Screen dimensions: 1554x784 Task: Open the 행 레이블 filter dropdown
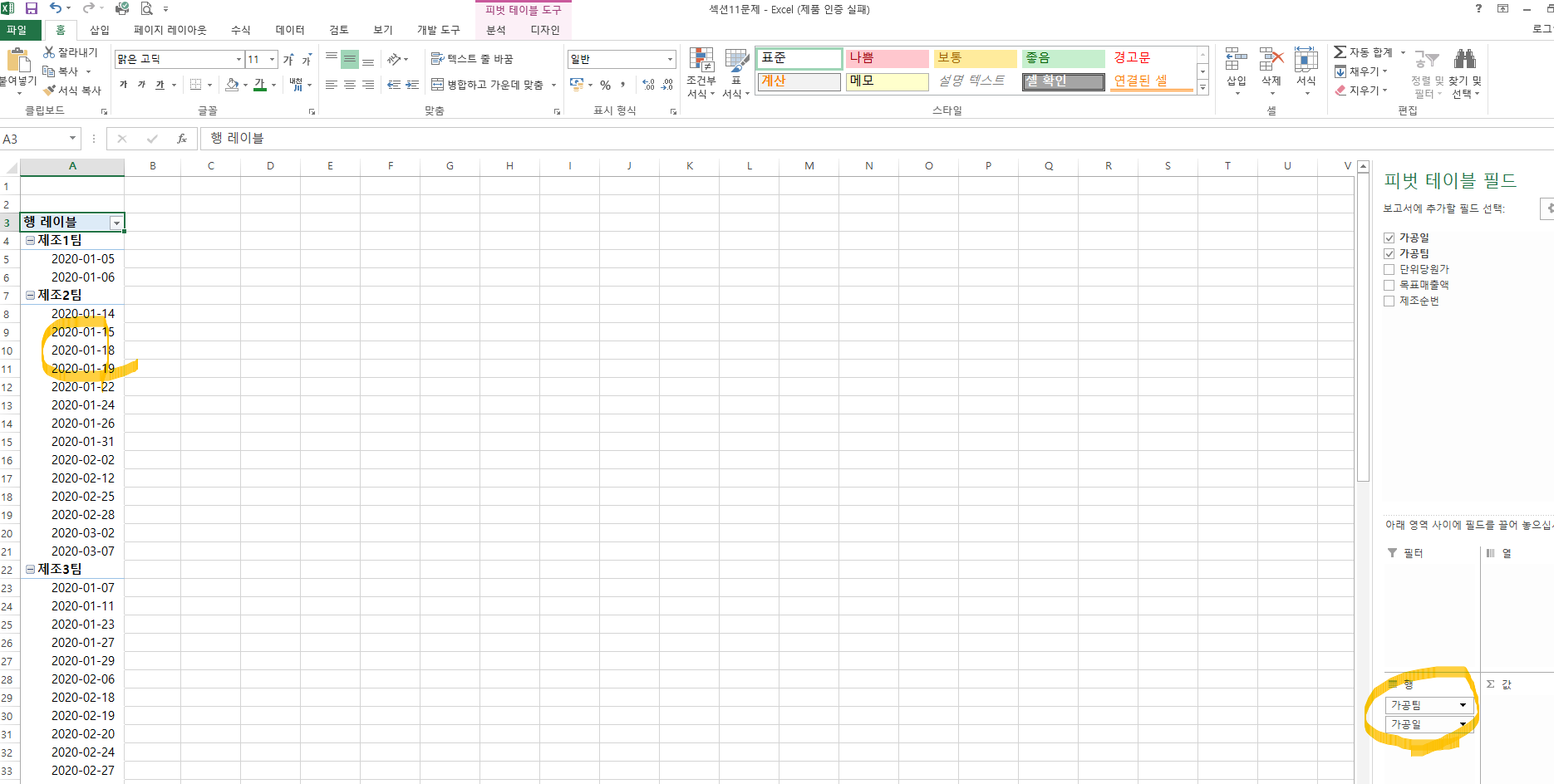pyautogui.click(x=116, y=223)
